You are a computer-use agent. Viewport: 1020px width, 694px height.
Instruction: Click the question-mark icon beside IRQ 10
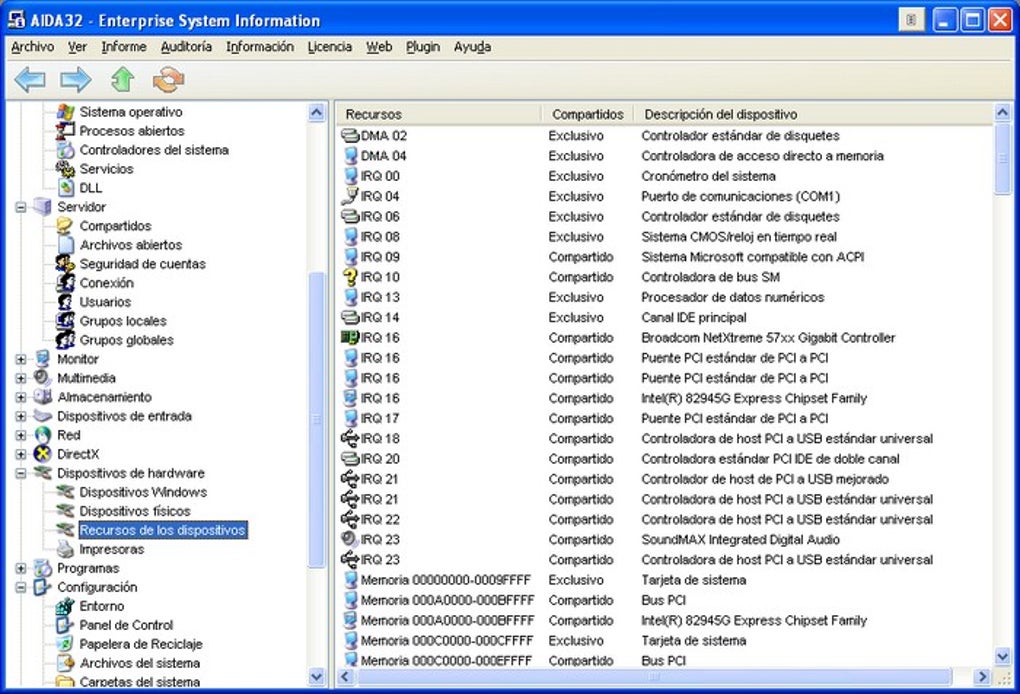pyautogui.click(x=350, y=277)
